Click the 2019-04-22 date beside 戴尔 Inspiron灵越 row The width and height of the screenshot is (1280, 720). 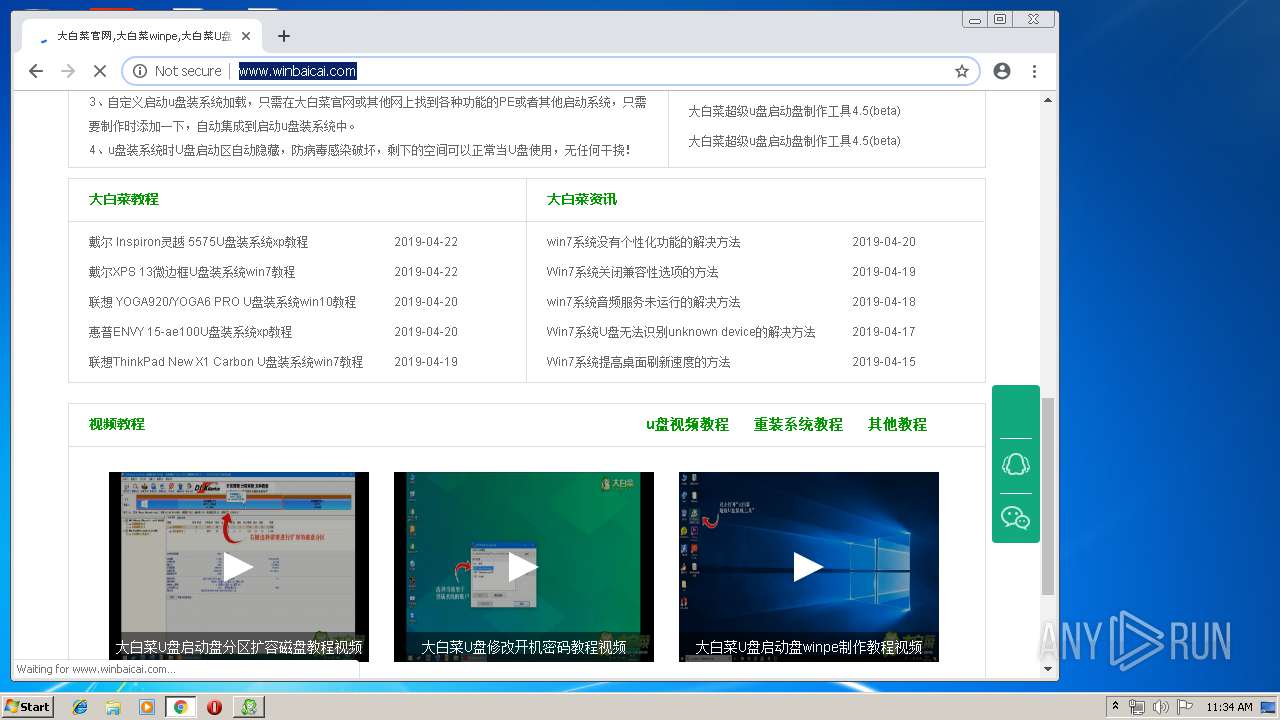coord(426,242)
